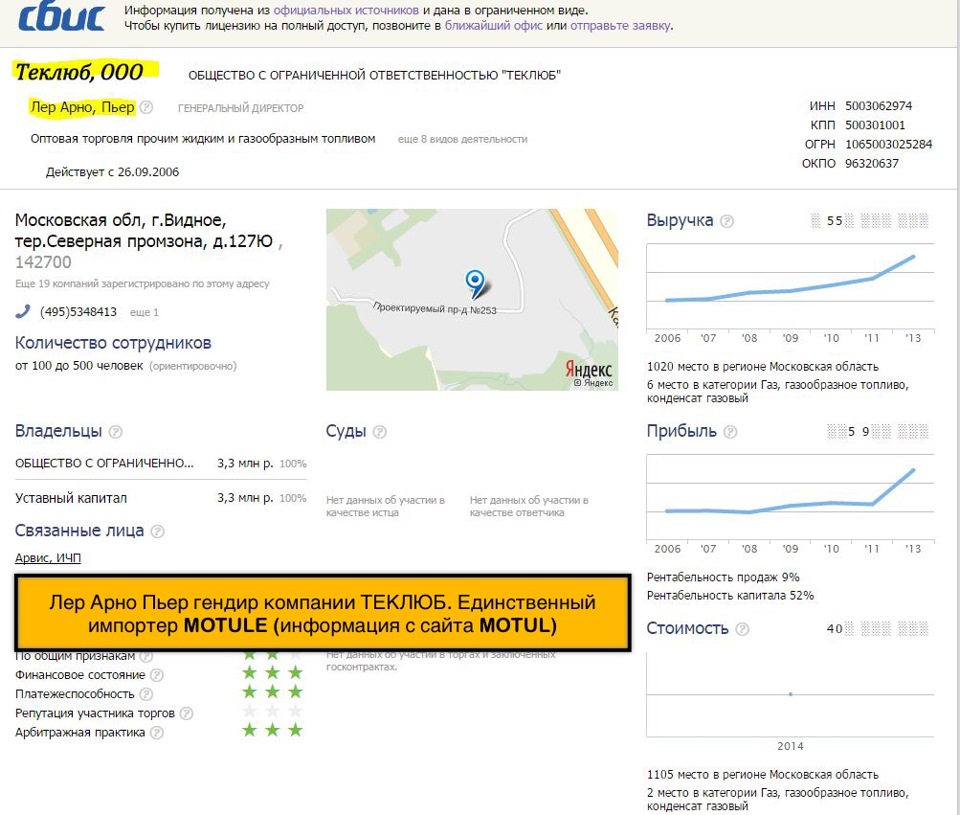
Task: Click '1020 место в регионе' ranking text
Action: (763, 367)
